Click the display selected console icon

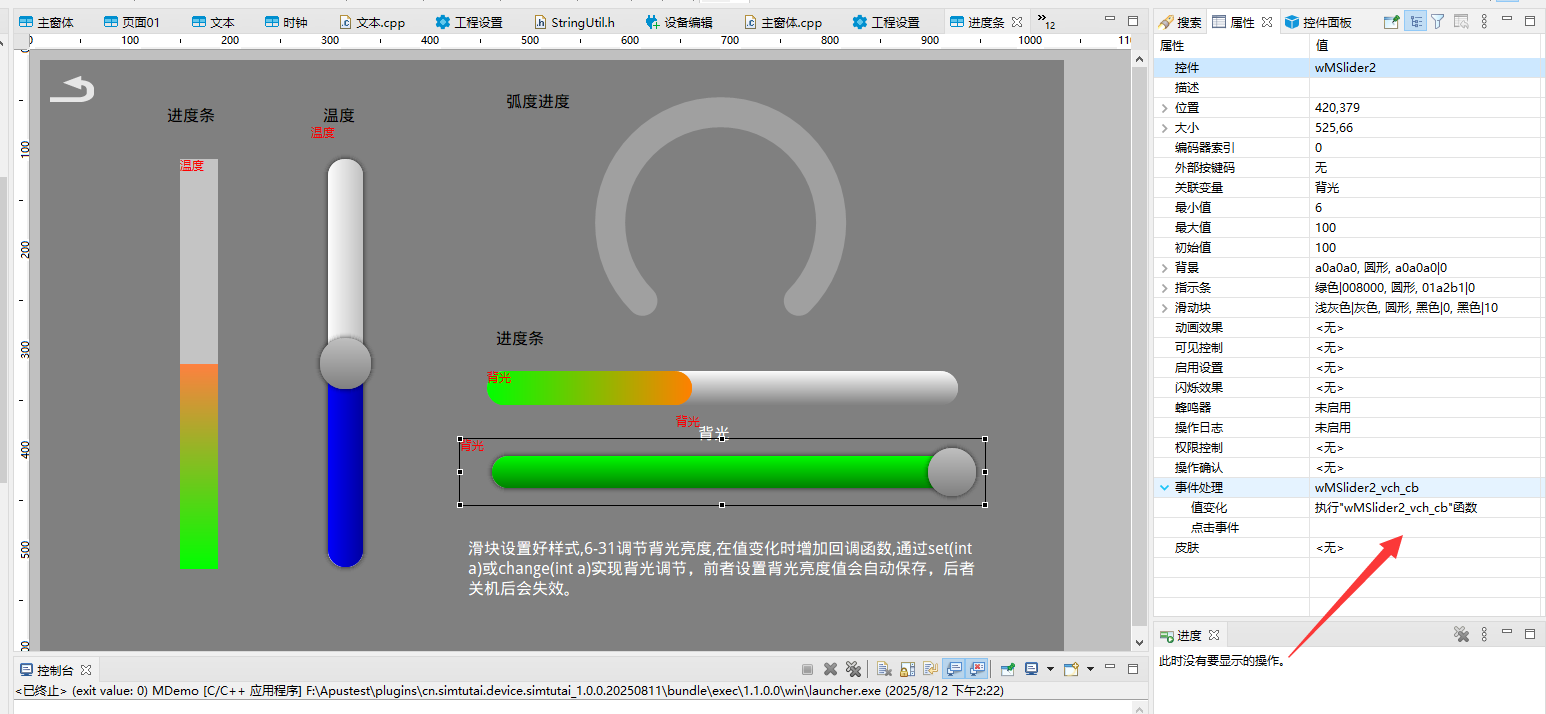click(x=1031, y=669)
